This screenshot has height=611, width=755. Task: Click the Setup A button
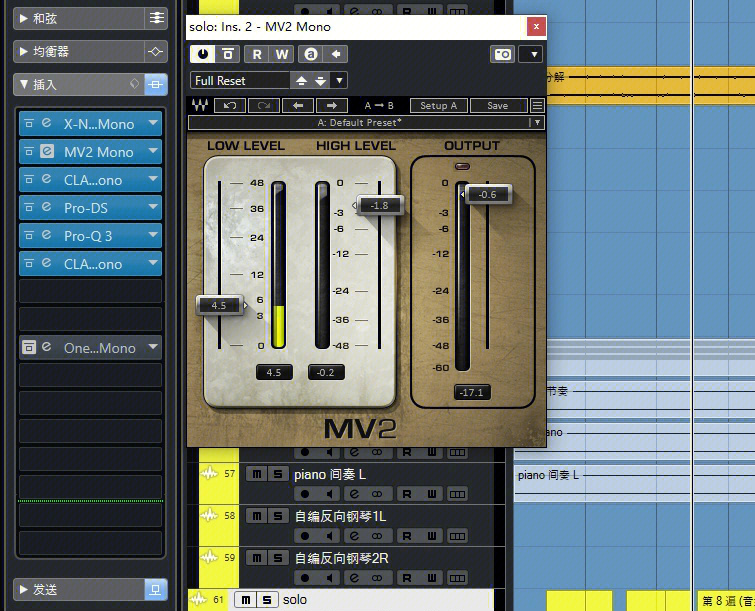438,105
